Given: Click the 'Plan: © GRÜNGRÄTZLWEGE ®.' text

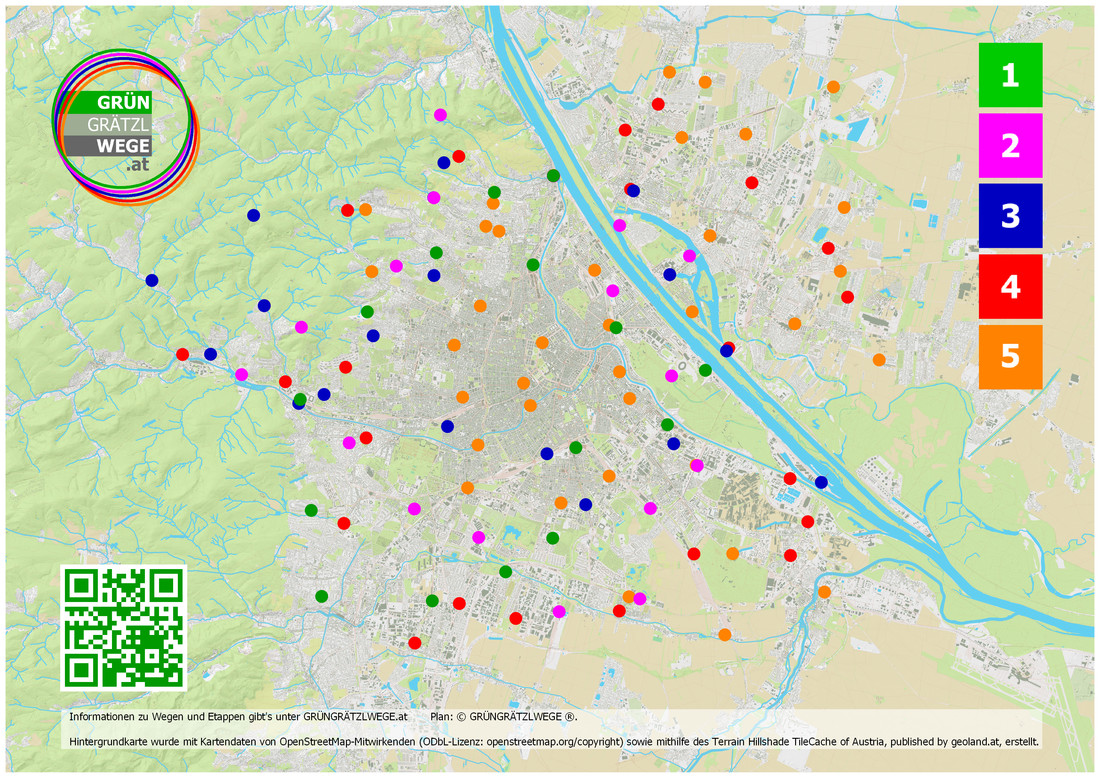Looking at the screenshot, I should pos(504,717).
